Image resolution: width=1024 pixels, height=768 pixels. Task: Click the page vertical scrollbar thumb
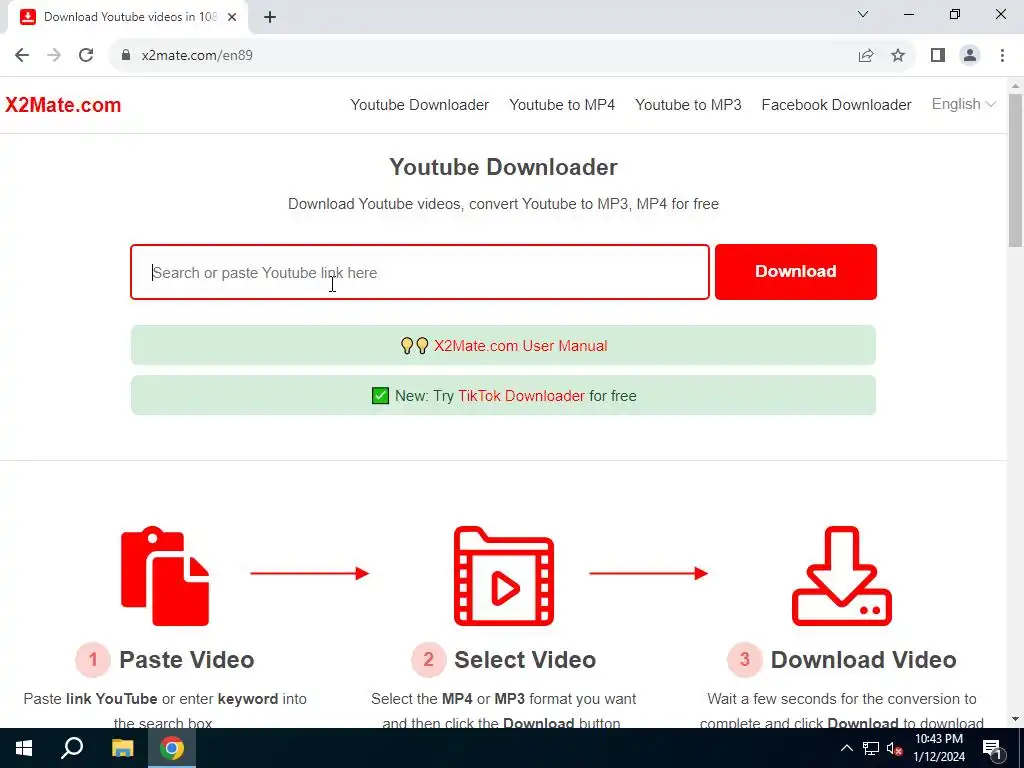(1016, 170)
